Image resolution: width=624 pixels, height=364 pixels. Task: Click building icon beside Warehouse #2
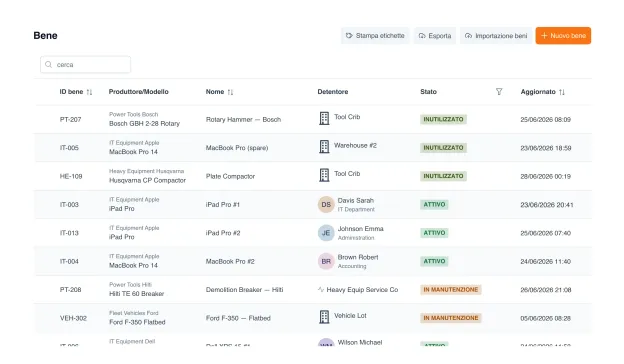click(324, 147)
